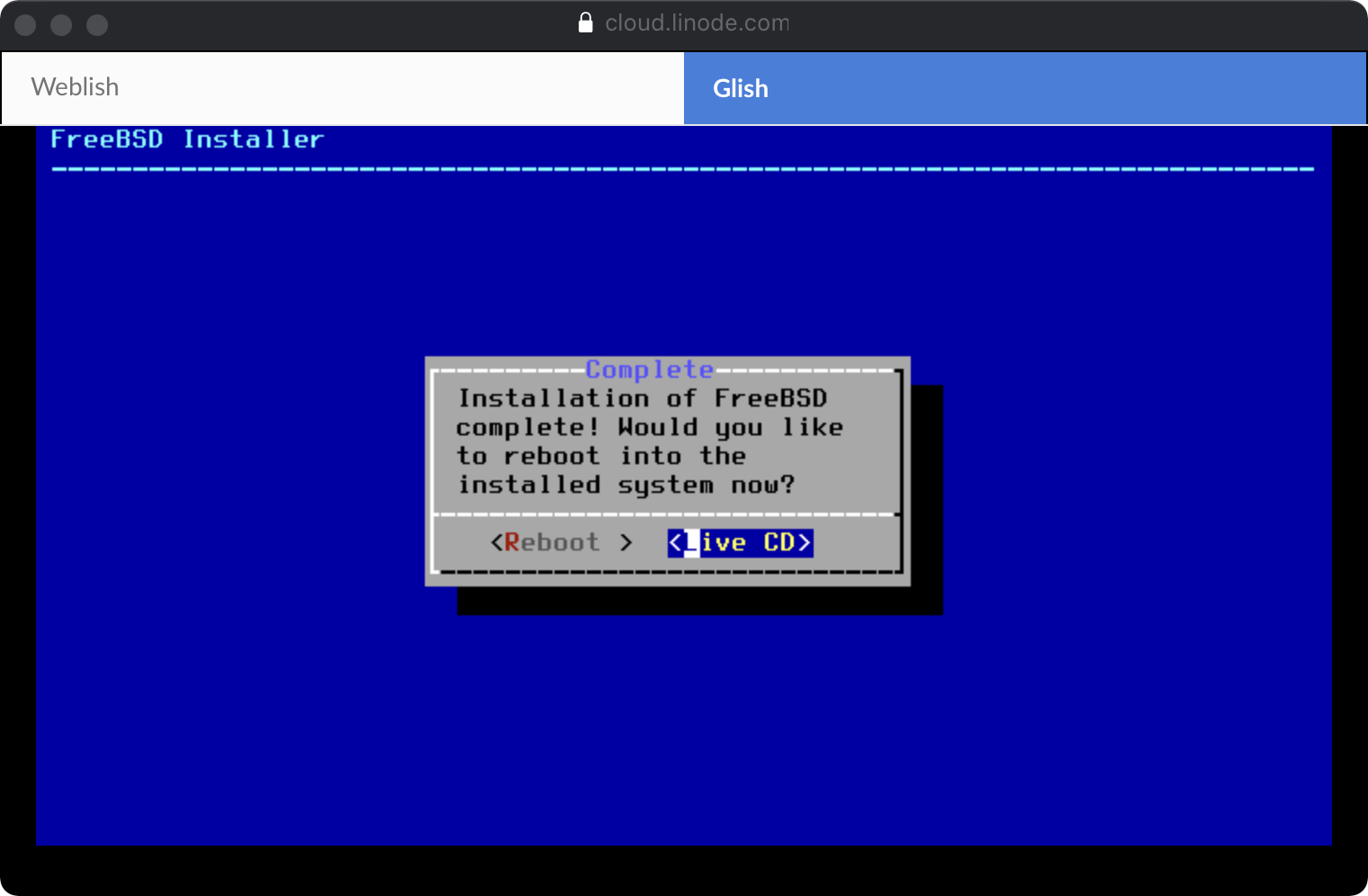Screen dimensions: 1368x896
Task: Click the cloud.linode.com address text
Action: coord(696,22)
